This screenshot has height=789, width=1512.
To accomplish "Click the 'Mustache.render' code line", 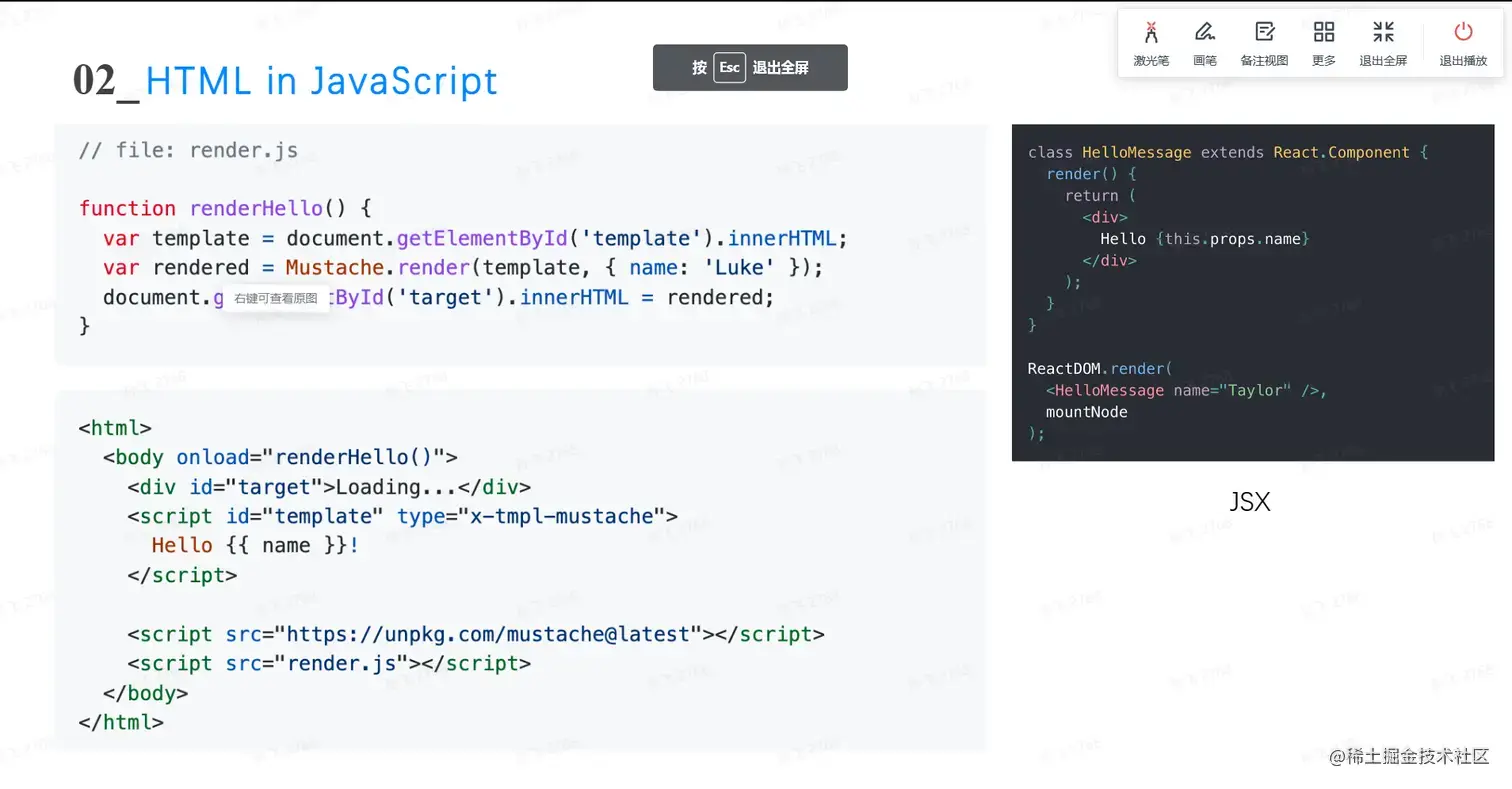I will 463,268.
